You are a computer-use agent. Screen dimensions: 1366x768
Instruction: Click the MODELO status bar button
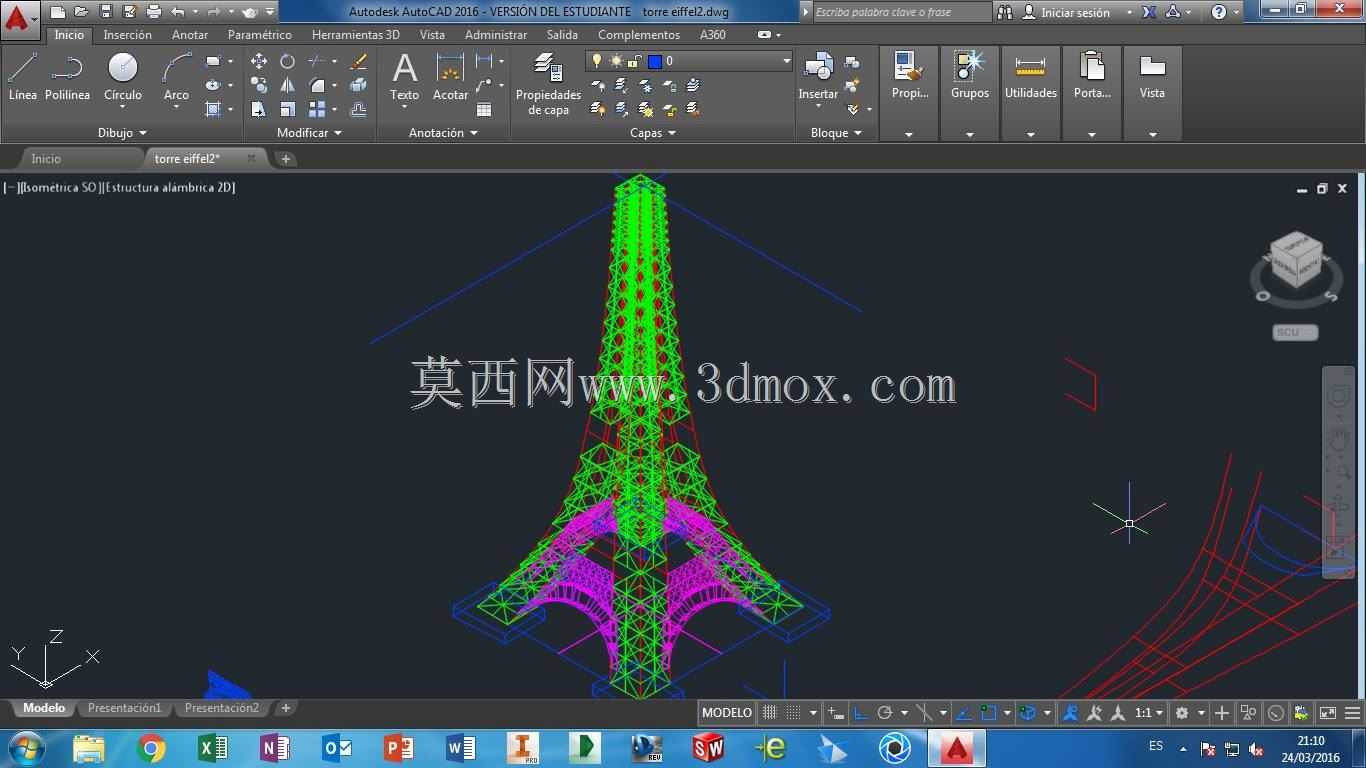[727, 713]
